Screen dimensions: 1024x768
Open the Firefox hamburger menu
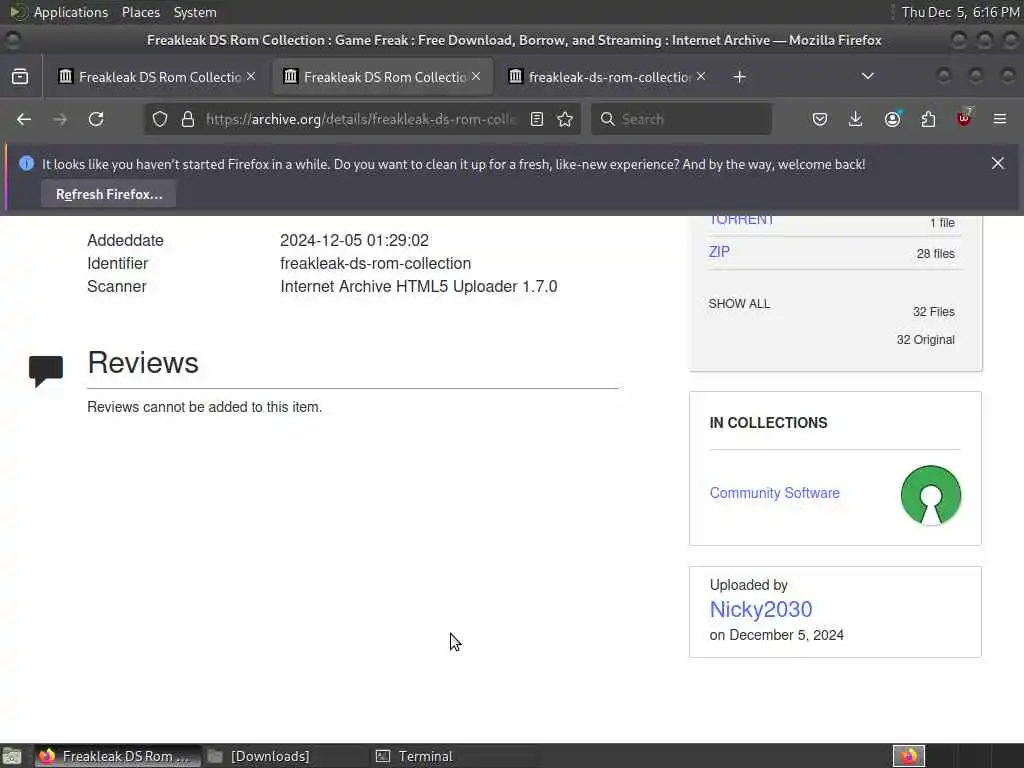[1000, 120]
